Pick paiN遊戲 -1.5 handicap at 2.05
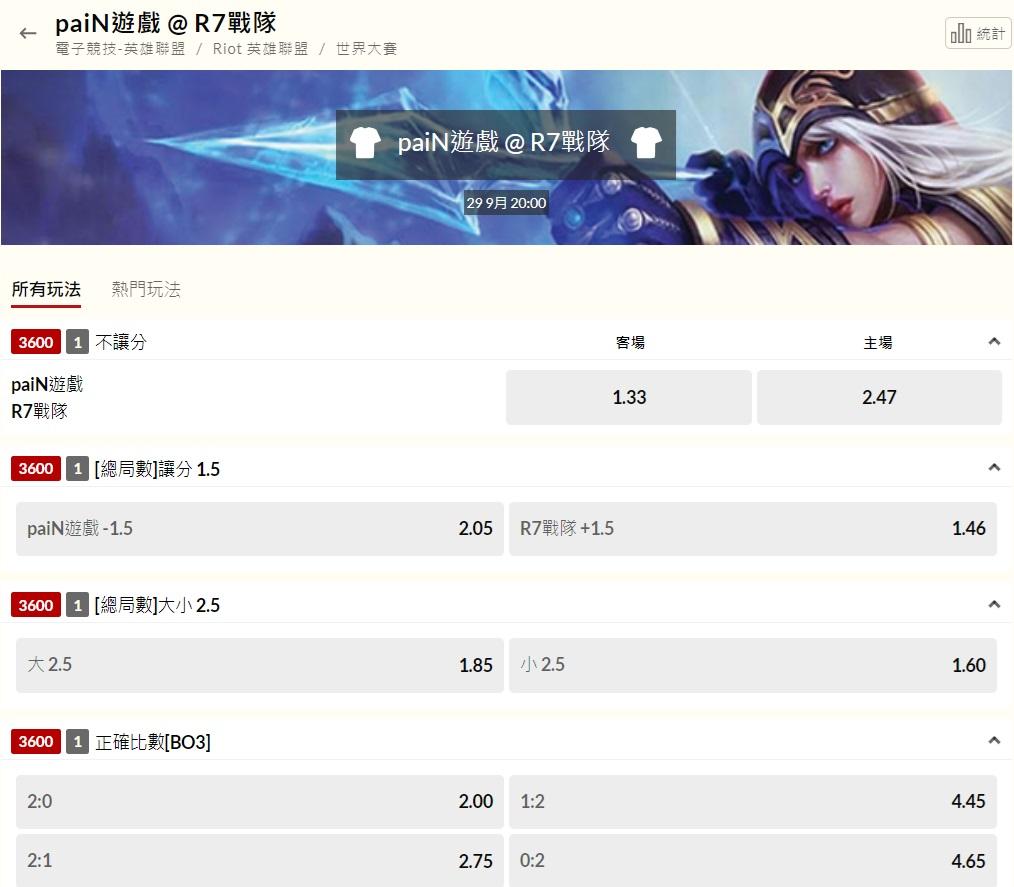1014x887 pixels. (x=259, y=528)
